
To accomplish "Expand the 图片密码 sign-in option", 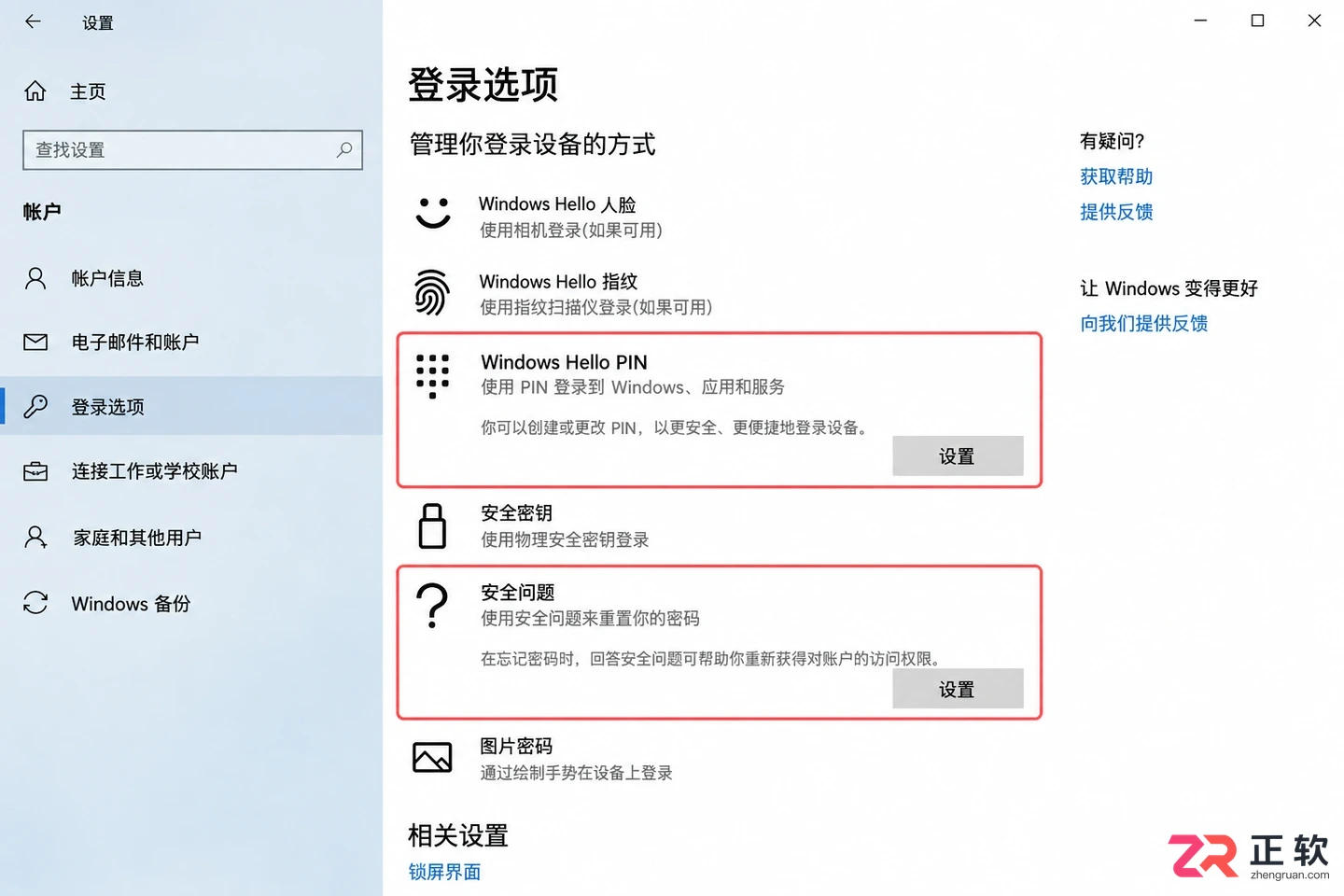I will click(x=516, y=747).
